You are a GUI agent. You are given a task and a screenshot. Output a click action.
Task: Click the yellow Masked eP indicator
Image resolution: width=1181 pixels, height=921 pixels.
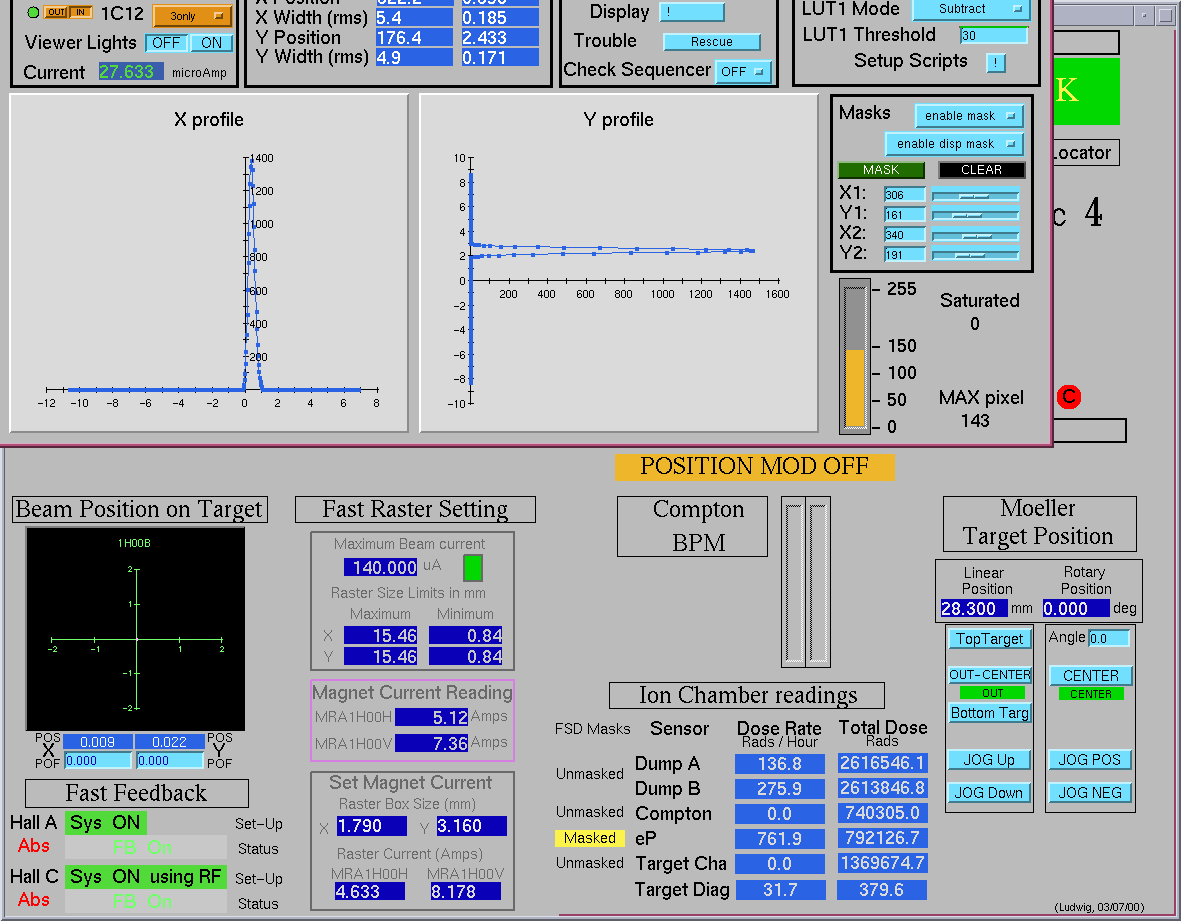590,838
